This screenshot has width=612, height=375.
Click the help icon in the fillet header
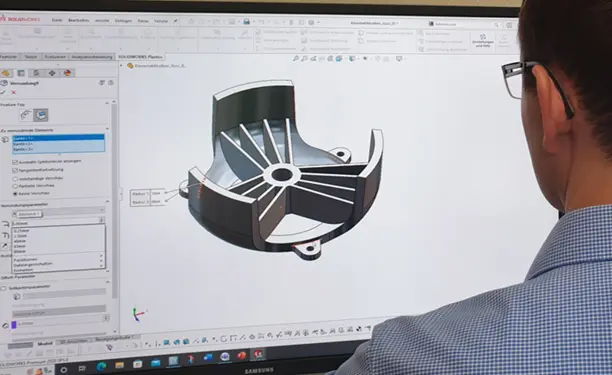111,83
